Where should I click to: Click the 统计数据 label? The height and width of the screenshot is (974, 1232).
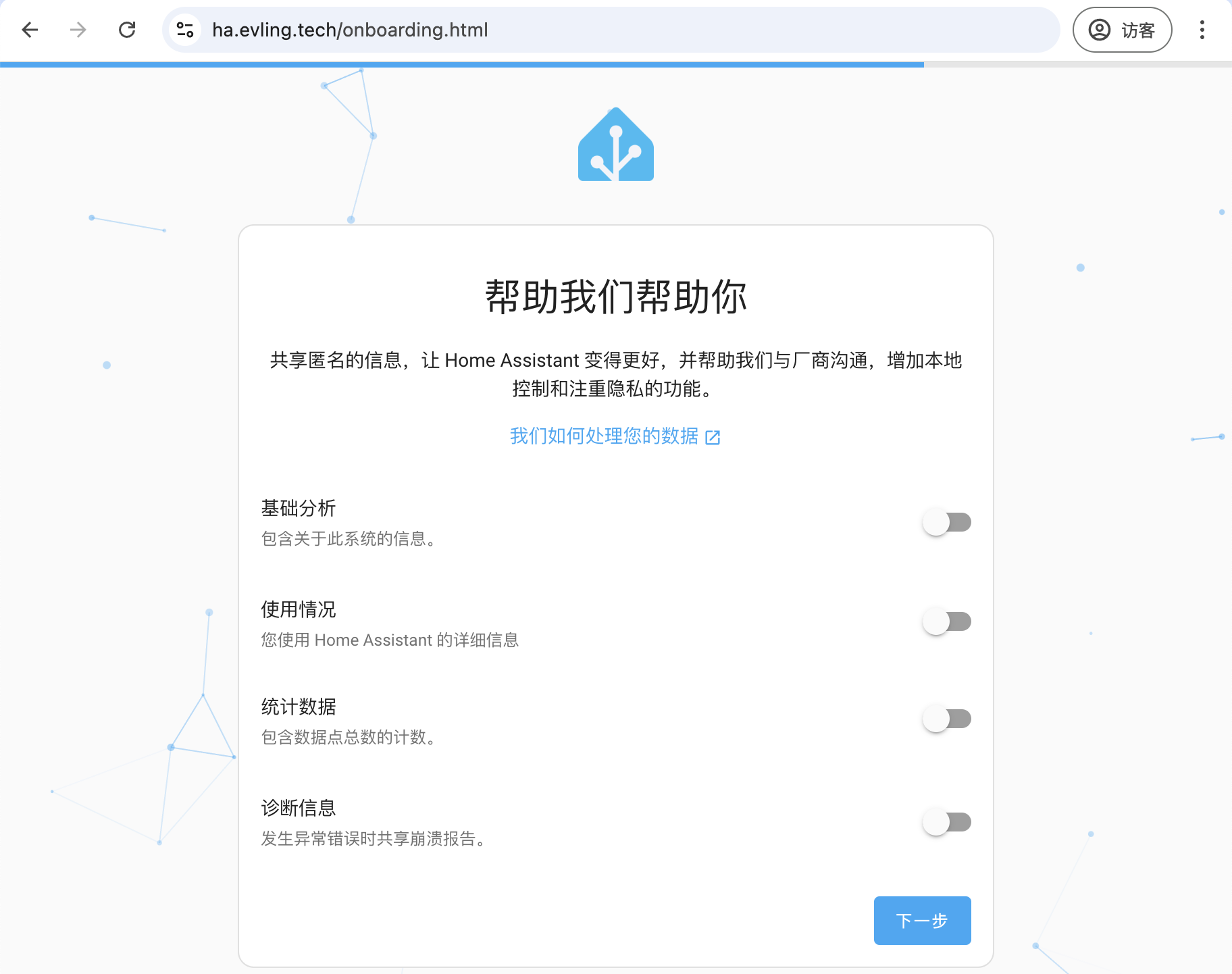tap(299, 707)
